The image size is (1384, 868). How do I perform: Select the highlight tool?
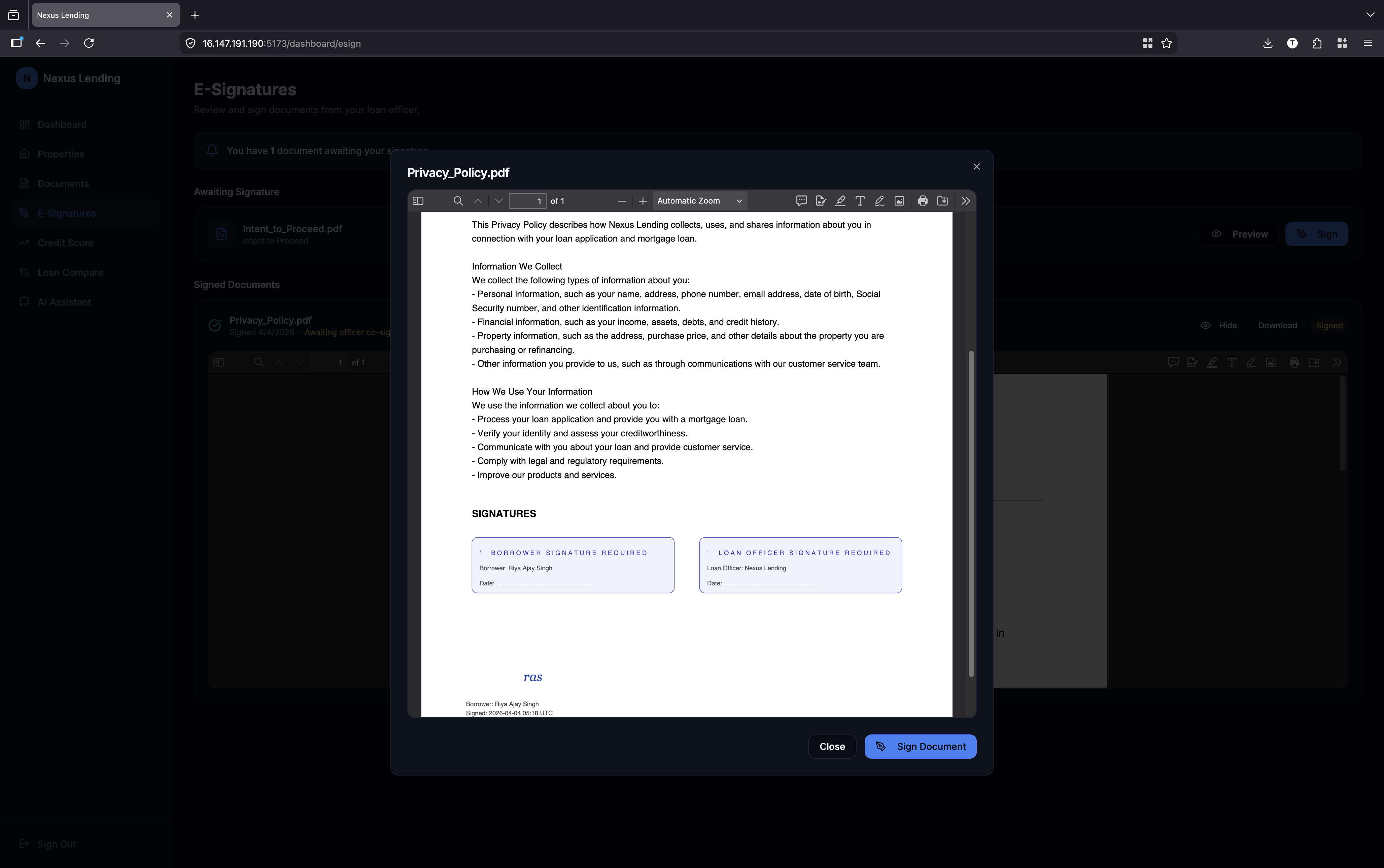coord(840,201)
